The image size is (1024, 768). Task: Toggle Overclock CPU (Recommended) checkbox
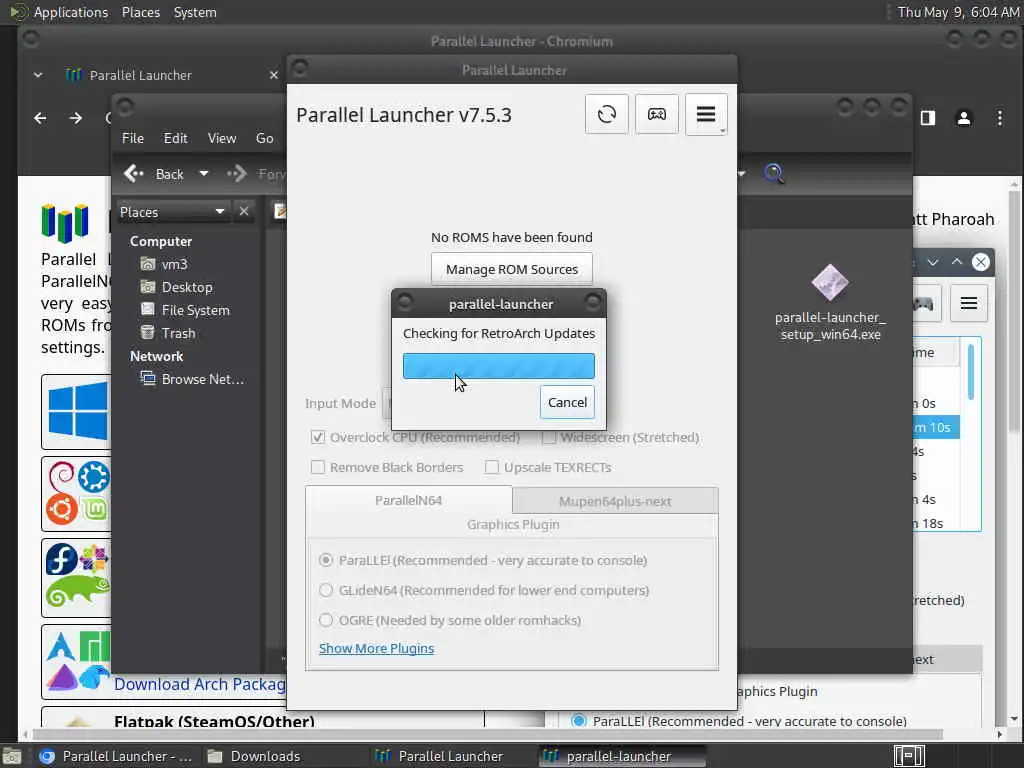click(317, 438)
